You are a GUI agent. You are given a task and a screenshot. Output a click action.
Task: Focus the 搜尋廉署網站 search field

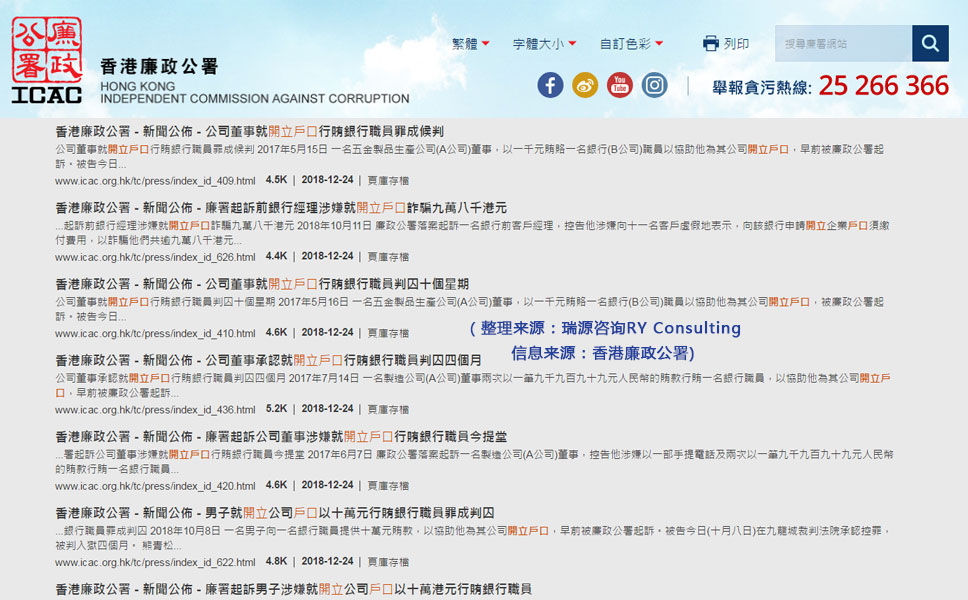[843, 43]
